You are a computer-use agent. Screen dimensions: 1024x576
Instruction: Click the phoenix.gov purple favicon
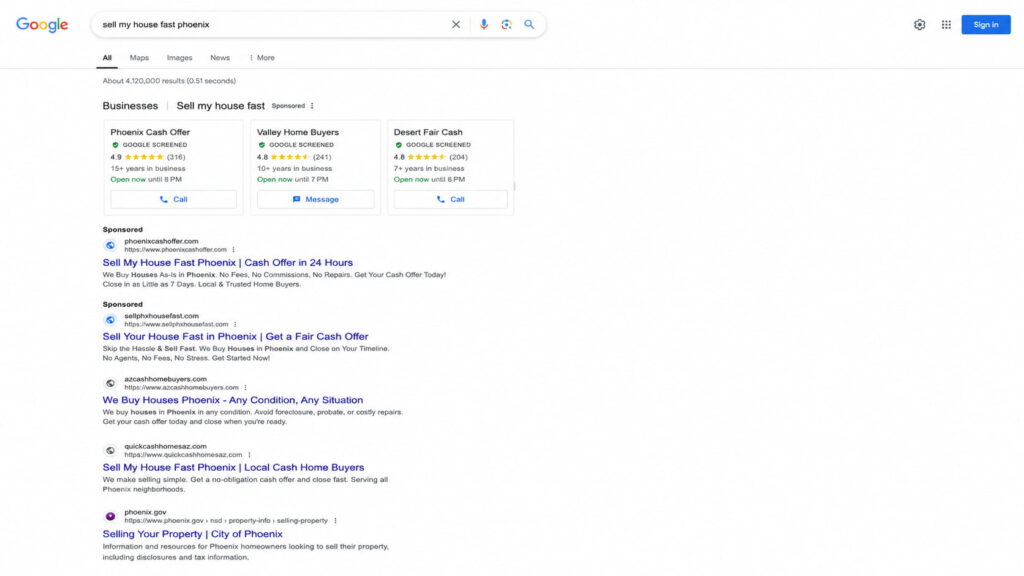point(110,517)
